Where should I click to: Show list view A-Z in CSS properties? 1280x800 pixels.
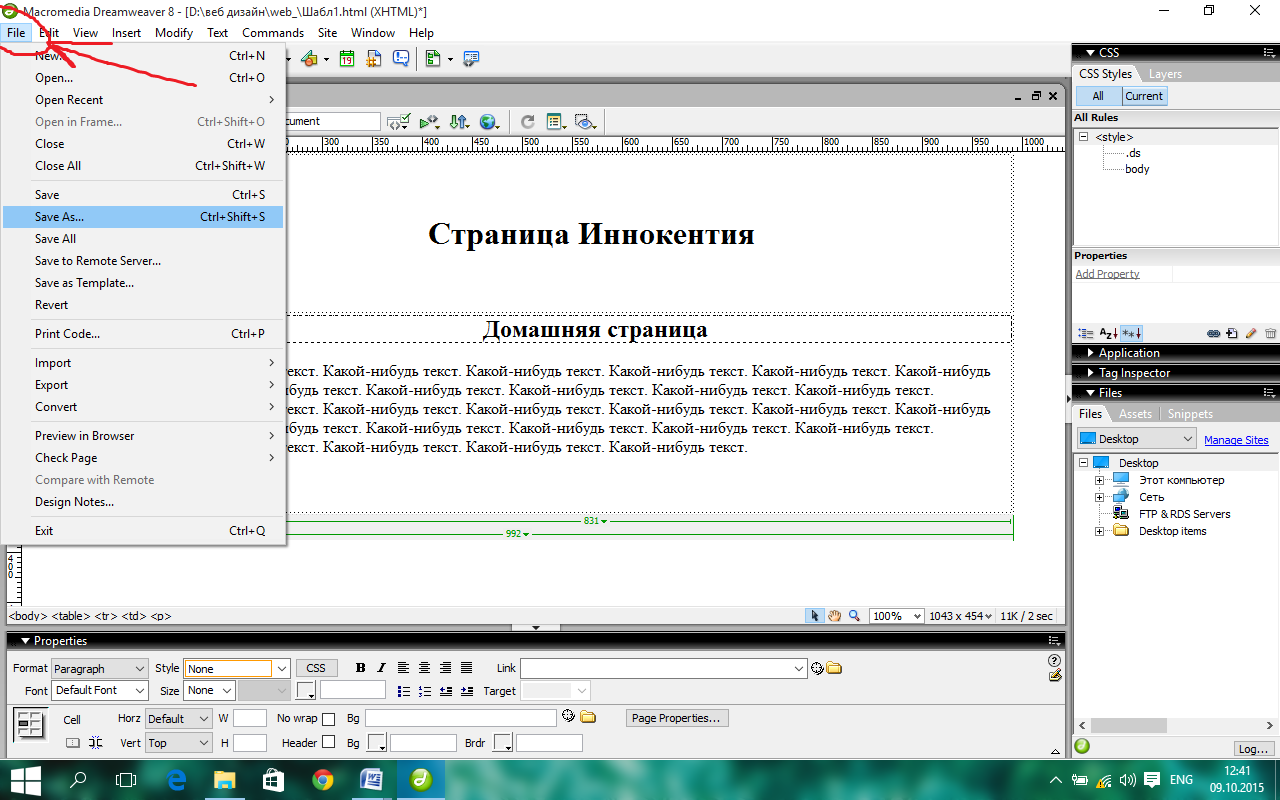tap(1108, 333)
